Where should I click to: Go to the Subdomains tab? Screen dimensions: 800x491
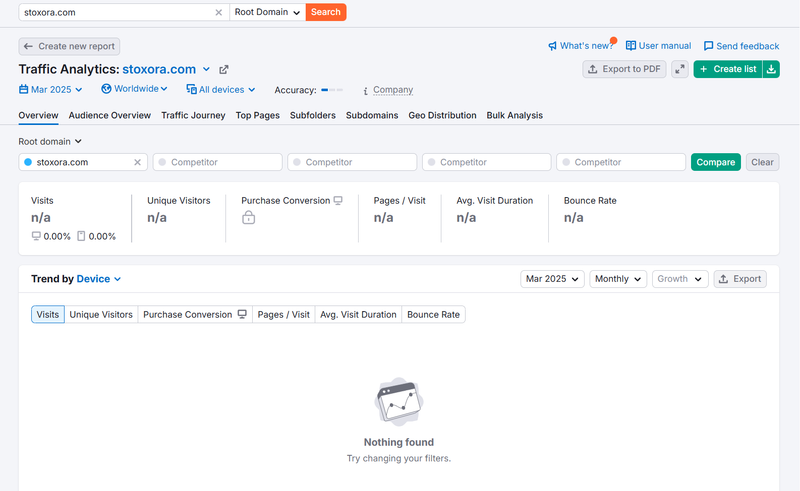click(x=372, y=115)
